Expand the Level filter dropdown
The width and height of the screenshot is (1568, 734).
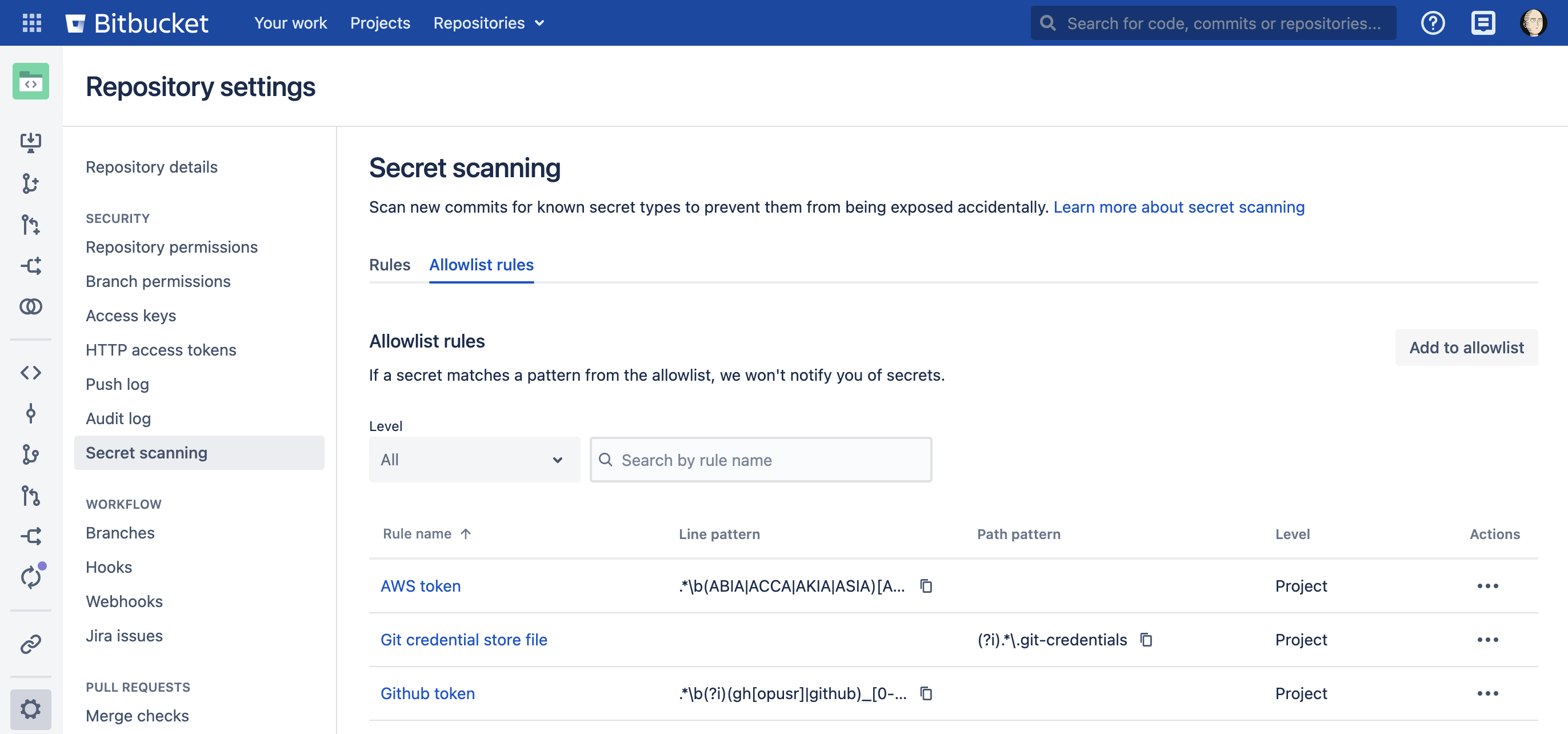point(474,459)
